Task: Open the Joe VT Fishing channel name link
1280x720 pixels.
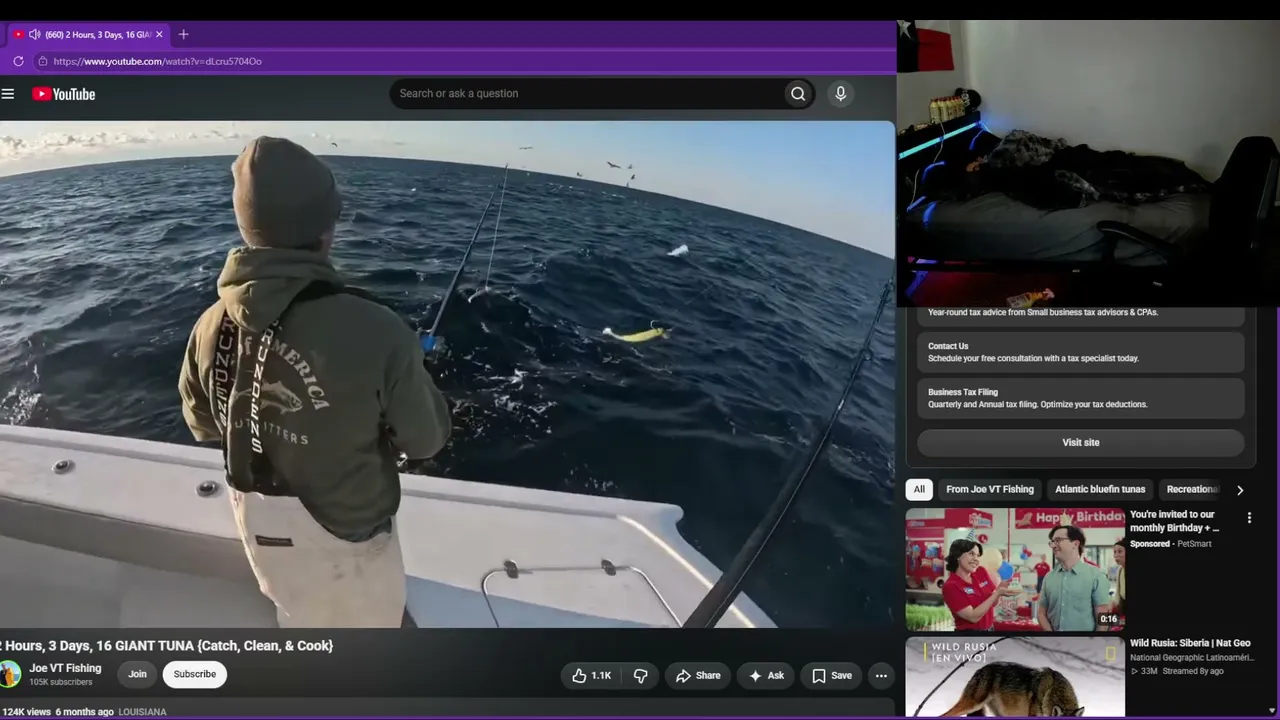Action: pyautogui.click(x=65, y=668)
